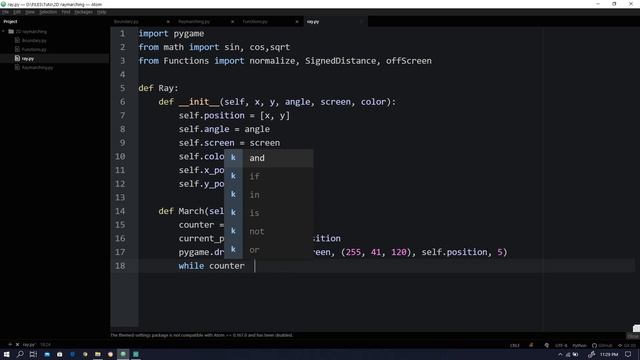Image resolution: width=640 pixels, height=360 pixels.
Task: Click line number 14 in gutter
Action: click(x=120, y=211)
